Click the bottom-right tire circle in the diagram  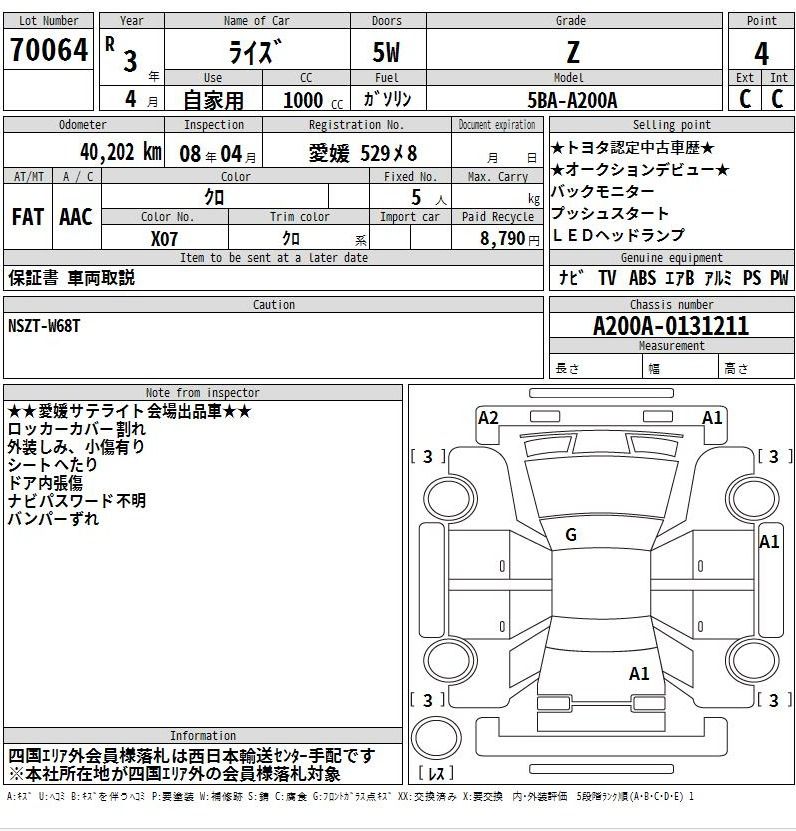click(x=751, y=658)
